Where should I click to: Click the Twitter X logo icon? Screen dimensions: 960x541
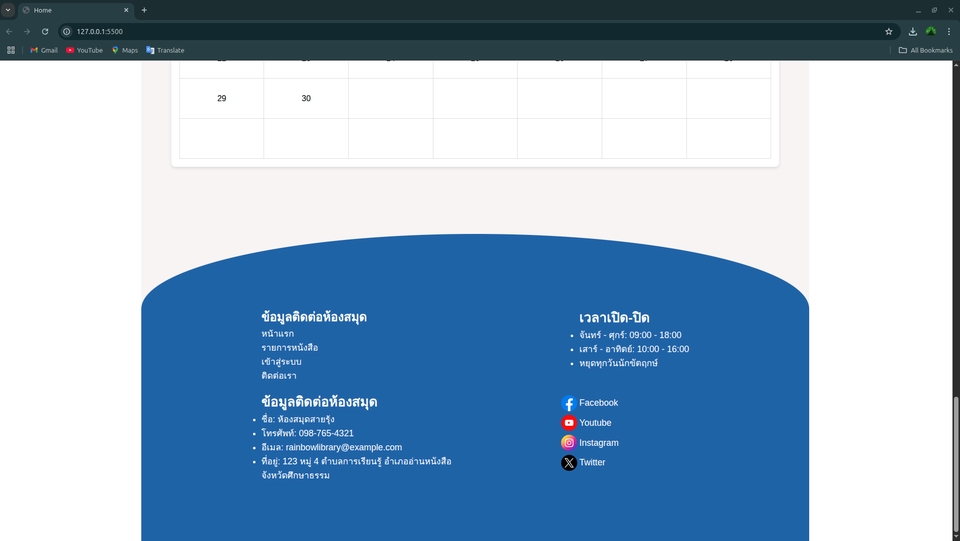569,463
